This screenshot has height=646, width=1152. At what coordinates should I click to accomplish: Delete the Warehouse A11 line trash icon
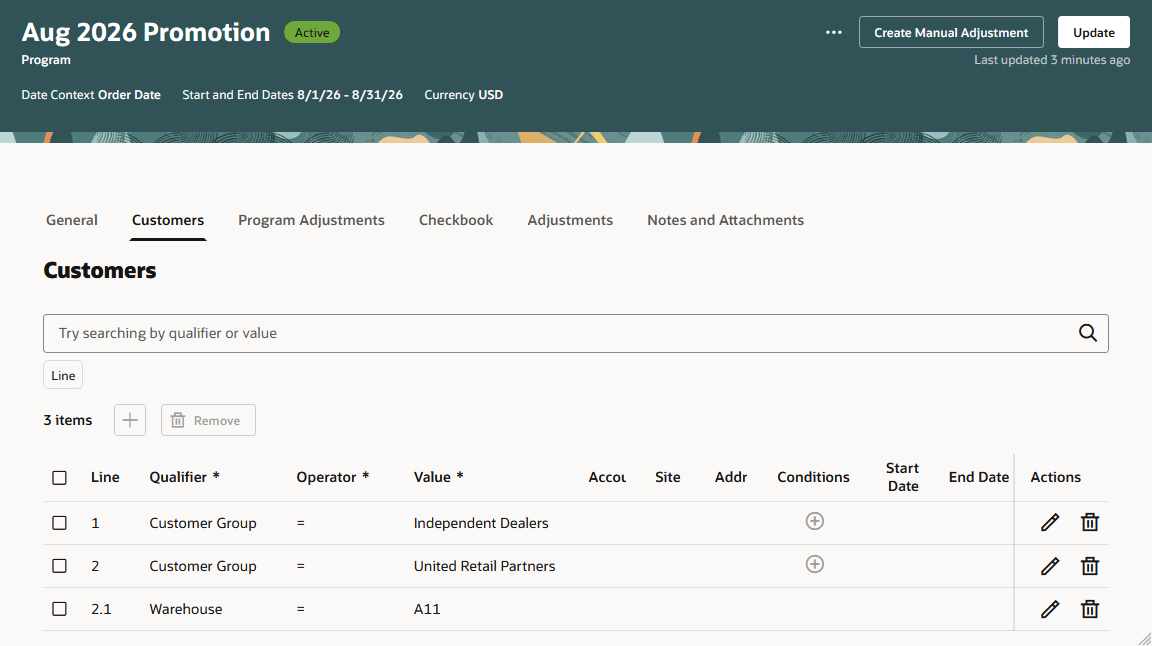[1090, 609]
